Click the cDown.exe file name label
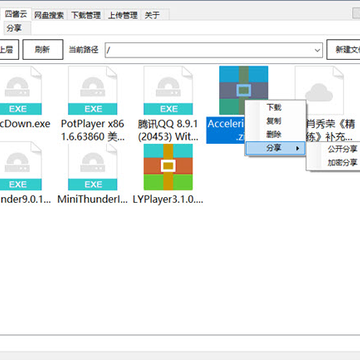This screenshot has height=360, width=360. tap(25, 124)
